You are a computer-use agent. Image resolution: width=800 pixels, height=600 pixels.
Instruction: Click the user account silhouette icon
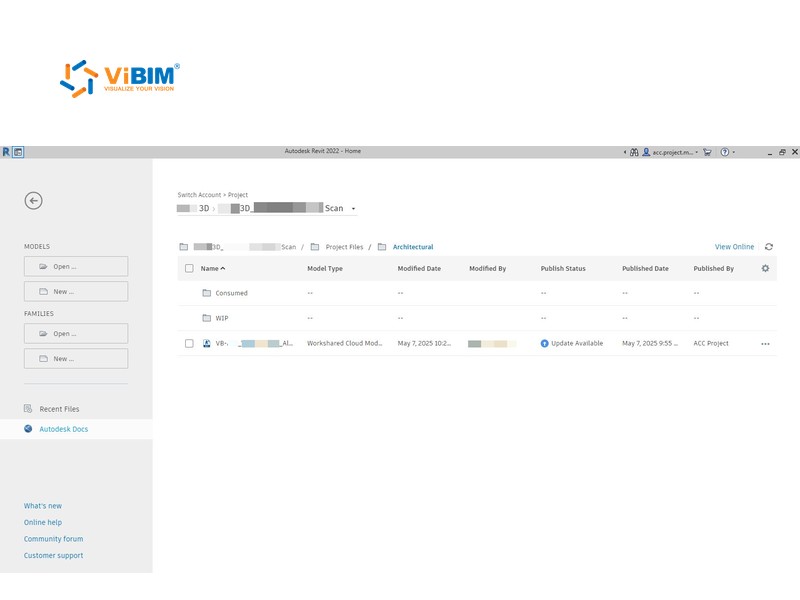coord(646,152)
